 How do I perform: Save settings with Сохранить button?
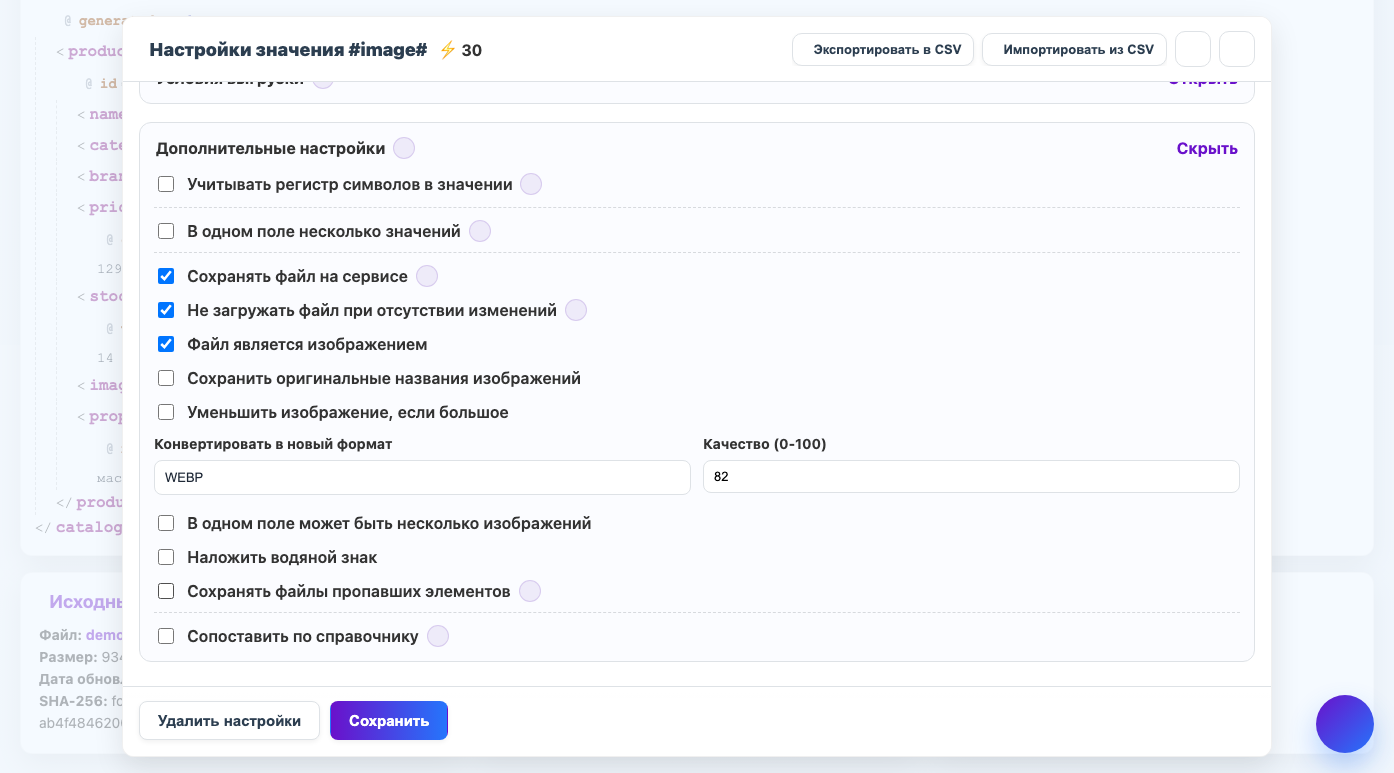(x=389, y=720)
